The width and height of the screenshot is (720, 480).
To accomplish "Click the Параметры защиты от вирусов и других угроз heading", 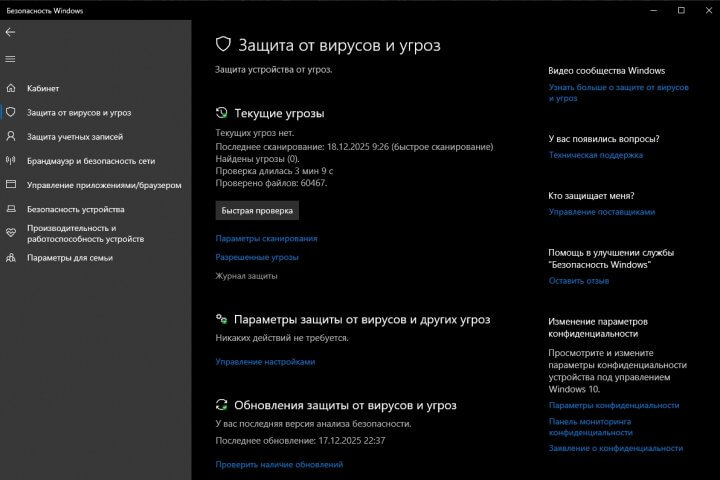I will [362, 320].
